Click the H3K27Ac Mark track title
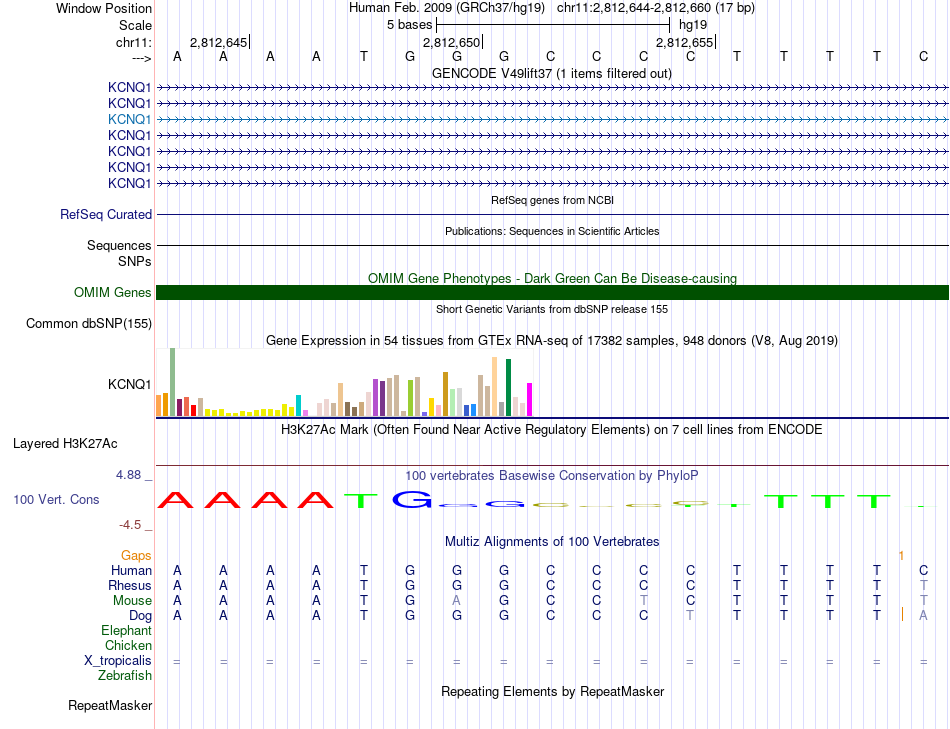The image size is (950, 729). pyautogui.click(x=551, y=430)
